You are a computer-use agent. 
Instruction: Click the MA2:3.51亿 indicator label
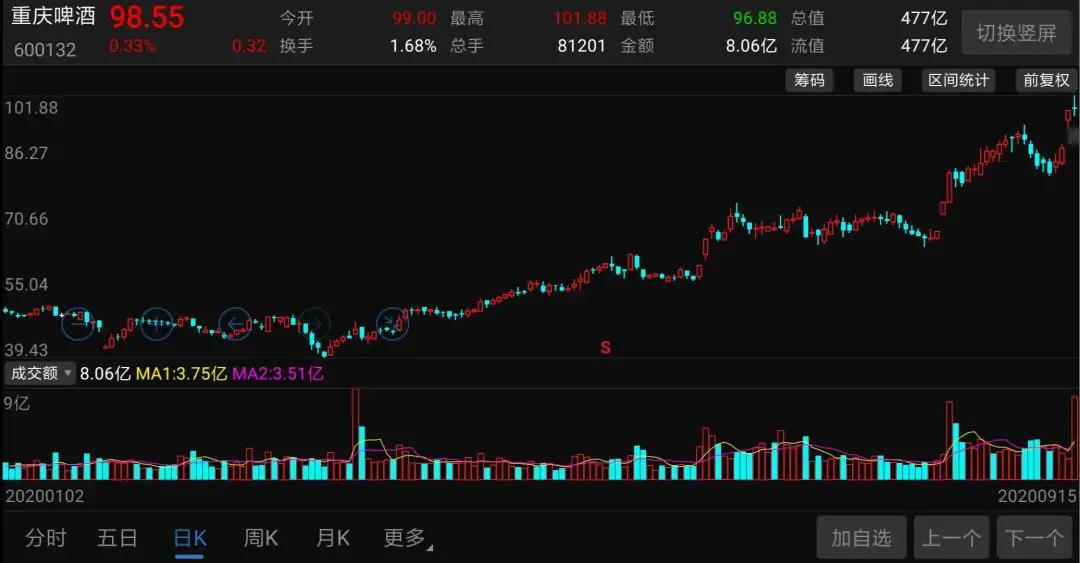tap(278, 373)
